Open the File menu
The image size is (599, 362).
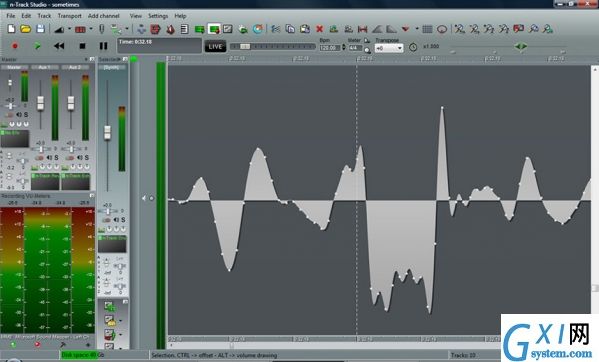click(11, 16)
